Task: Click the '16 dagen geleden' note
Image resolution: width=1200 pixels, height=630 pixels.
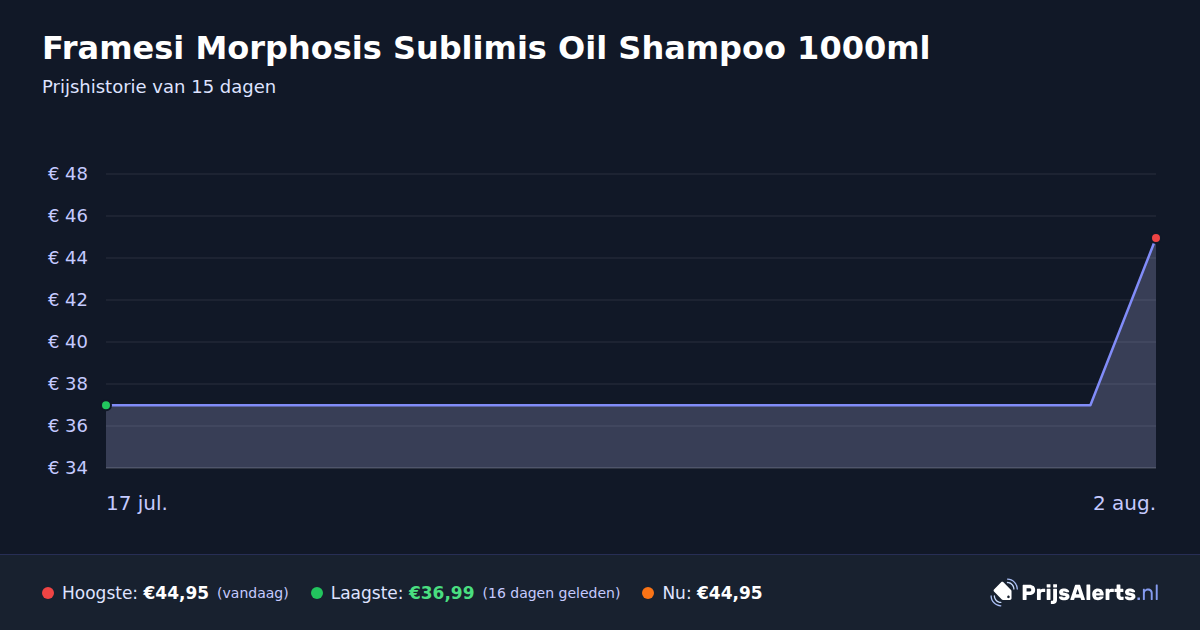Action: click(x=551, y=593)
